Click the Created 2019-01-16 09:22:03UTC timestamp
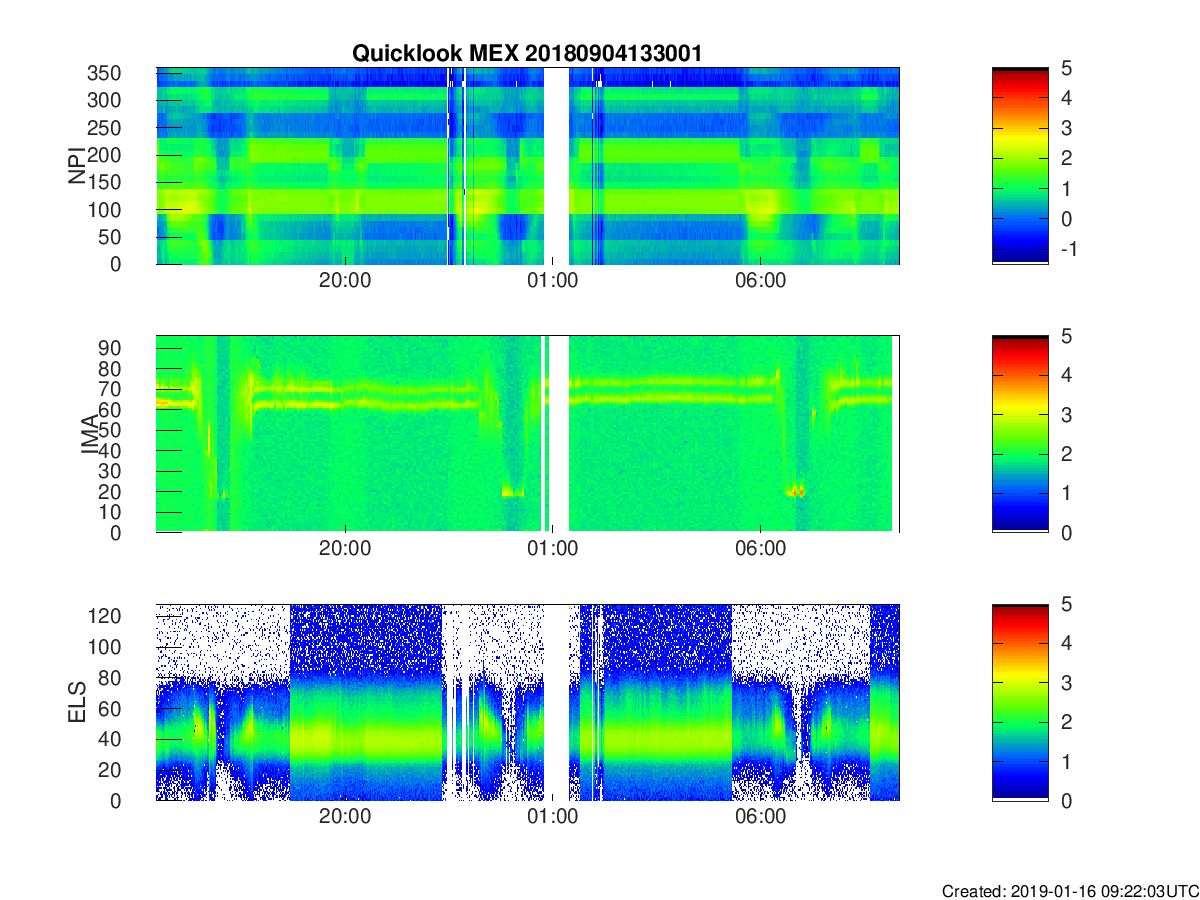Image resolution: width=1200 pixels, height=900 pixels. pyautogui.click(x=1069, y=890)
